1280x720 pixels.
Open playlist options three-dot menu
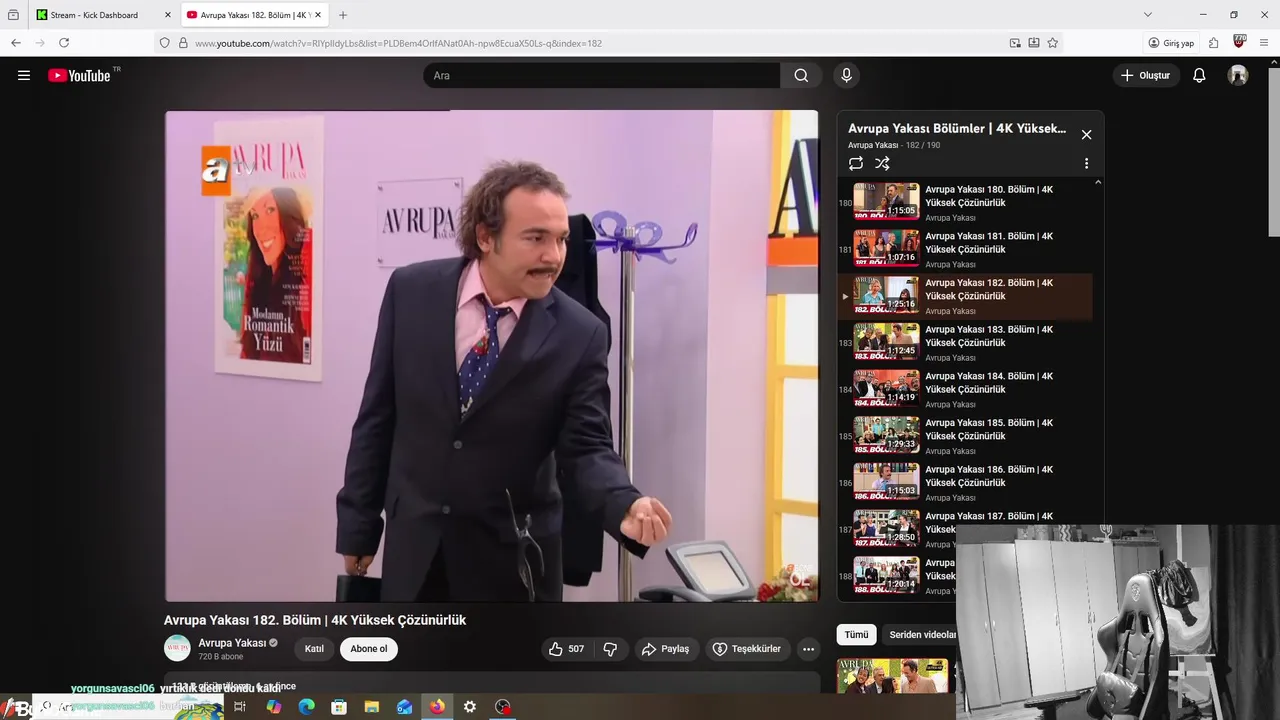1086,163
